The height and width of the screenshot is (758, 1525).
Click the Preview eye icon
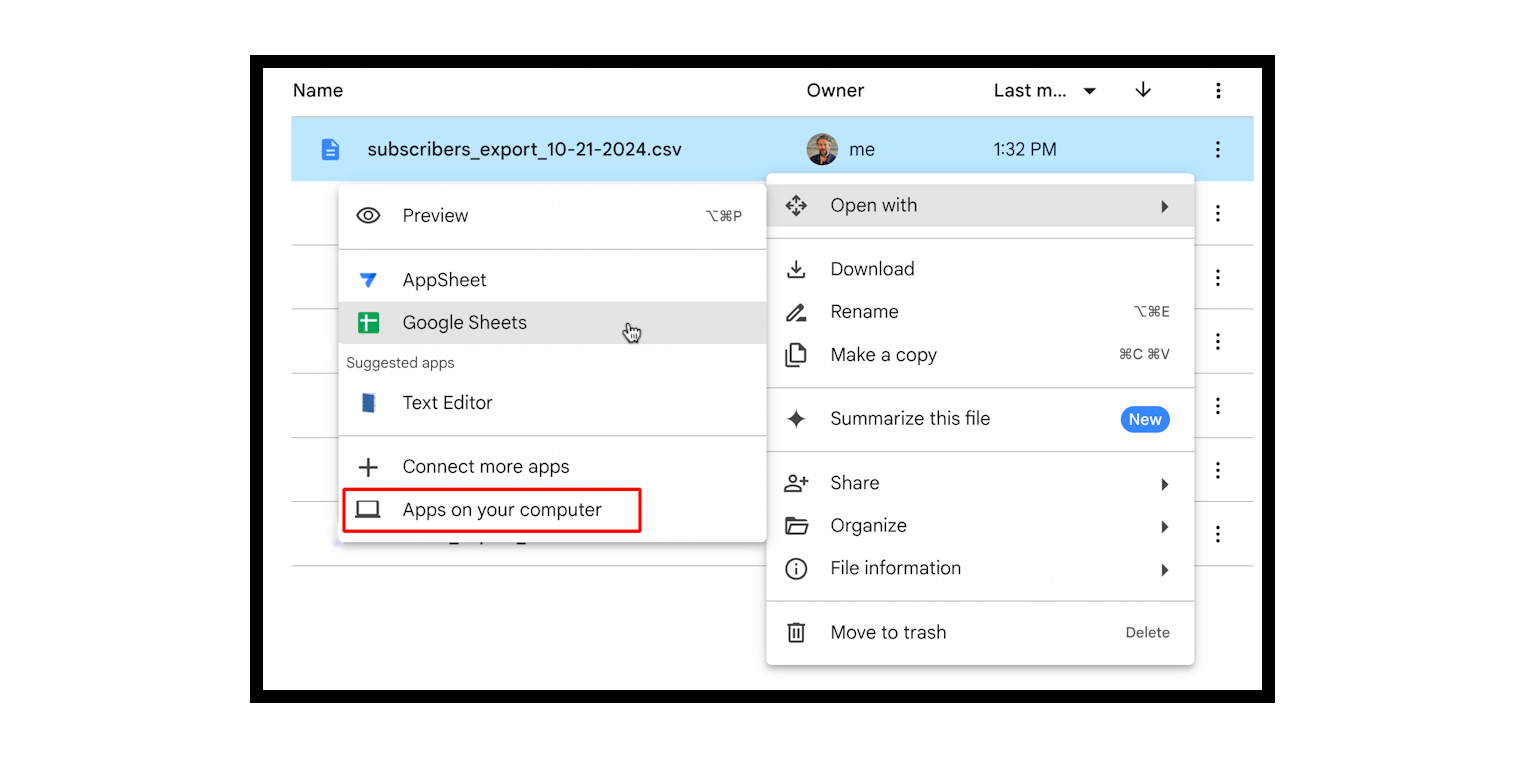tap(368, 215)
